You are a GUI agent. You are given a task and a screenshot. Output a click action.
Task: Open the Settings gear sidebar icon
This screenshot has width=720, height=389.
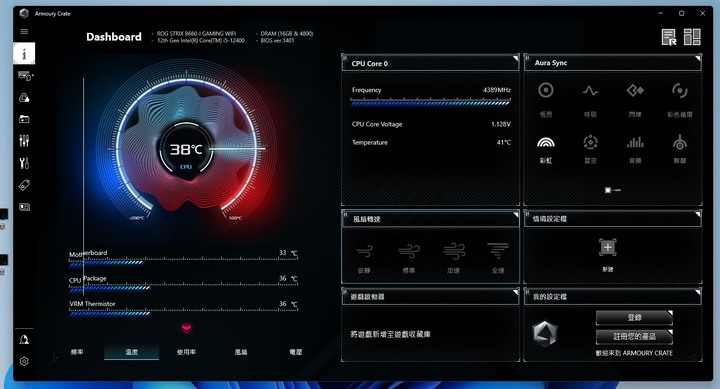pyautogui.click(x=24, y=361)
